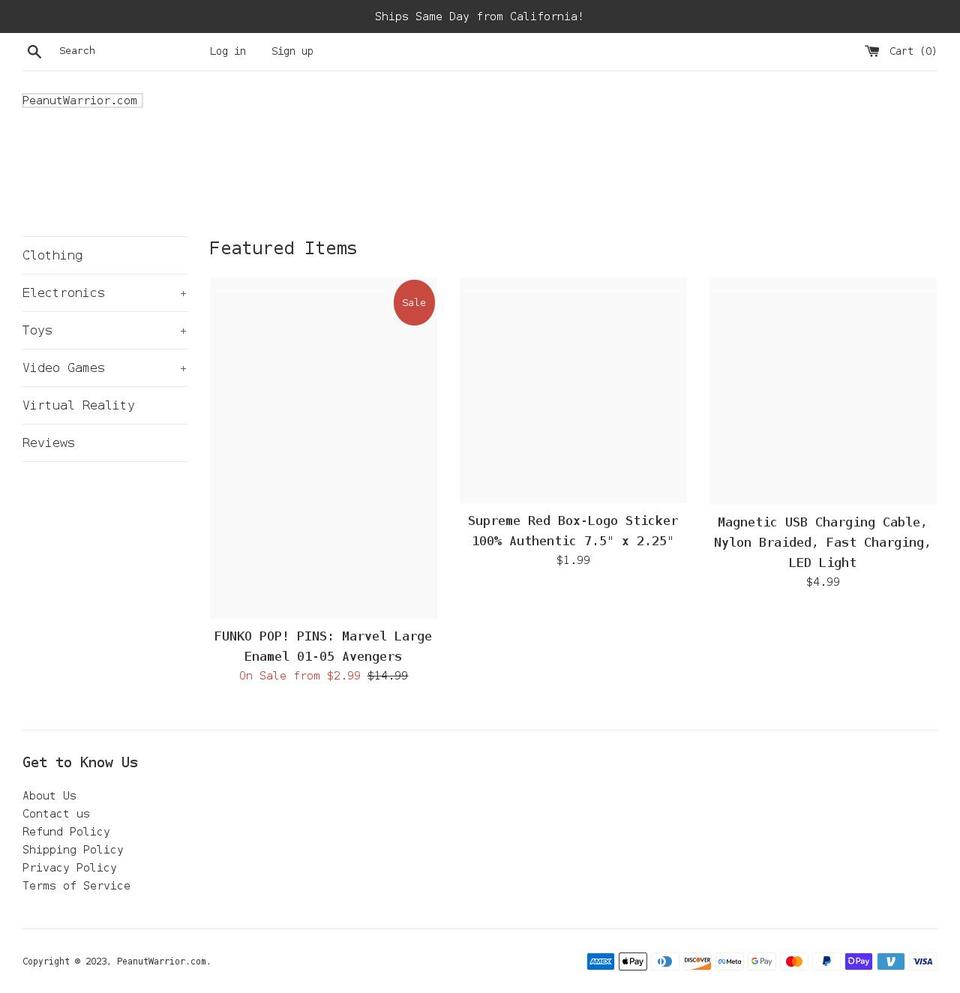Viewport: 960px width, 993px height.
Task: Open the Contact us footer link
Action: click(x=56, y=813)
